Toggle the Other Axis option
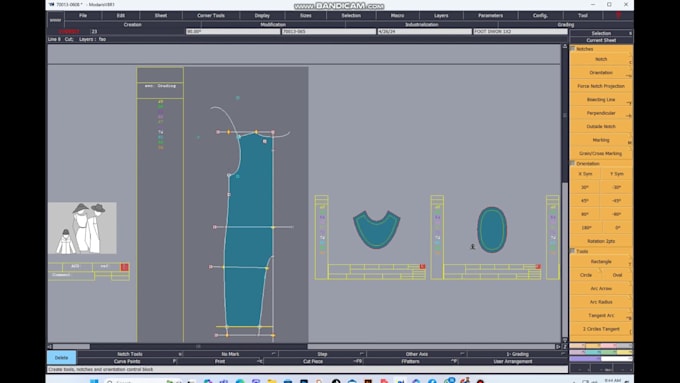This screenshot has height=383, width=680. point(417,354)
